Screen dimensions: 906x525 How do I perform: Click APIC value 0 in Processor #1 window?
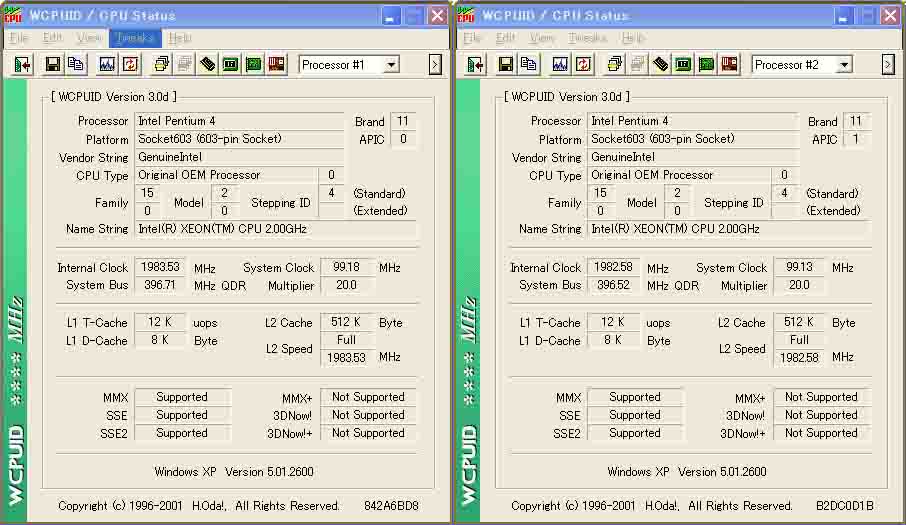click(x=403, y=139)
